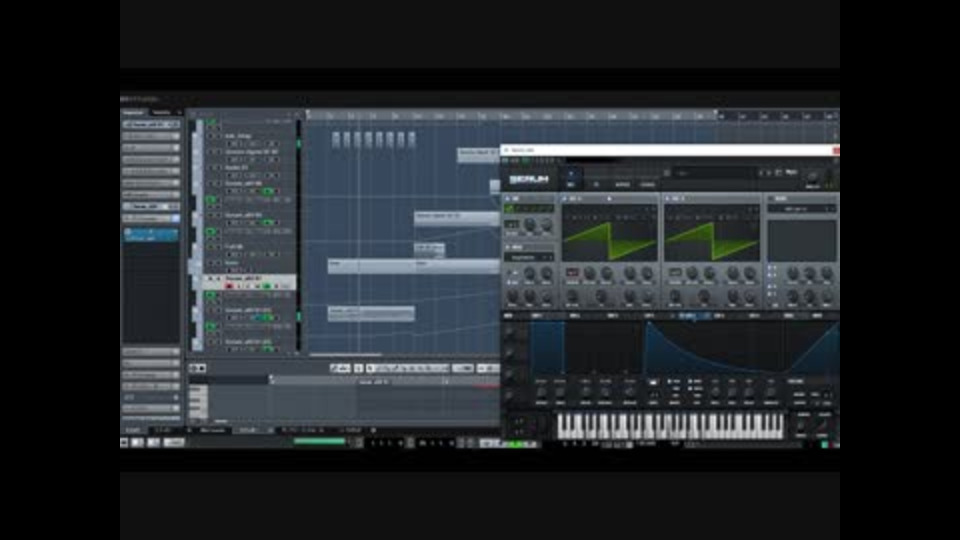Toggle Serum FILTER enable switch
This screenshot has height=540, width=960.
(x=770, y=199)
